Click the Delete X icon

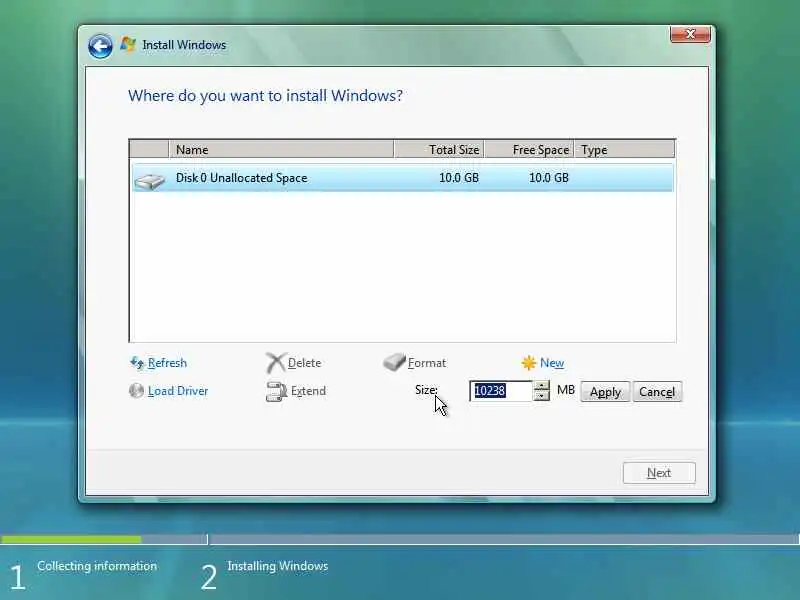[x=275, y=363]
